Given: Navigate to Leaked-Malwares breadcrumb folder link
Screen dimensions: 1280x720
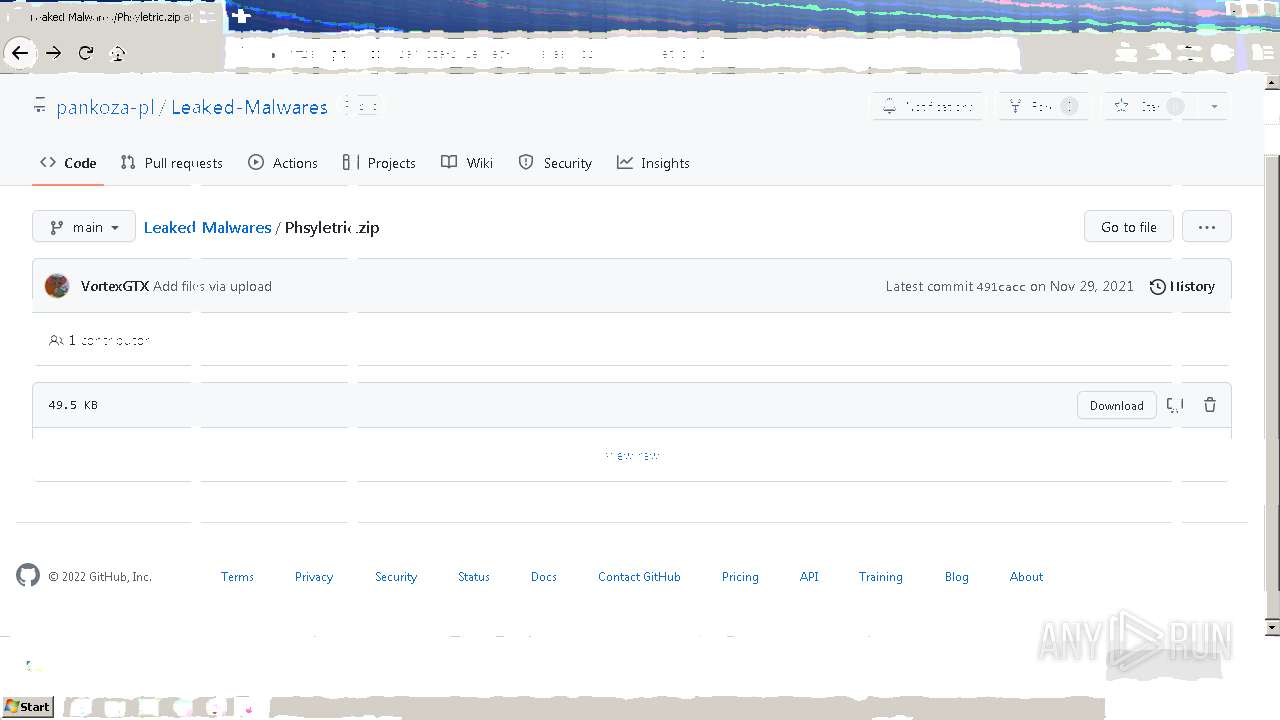Looking at the screenshot, I should click(x=207, y=227).
